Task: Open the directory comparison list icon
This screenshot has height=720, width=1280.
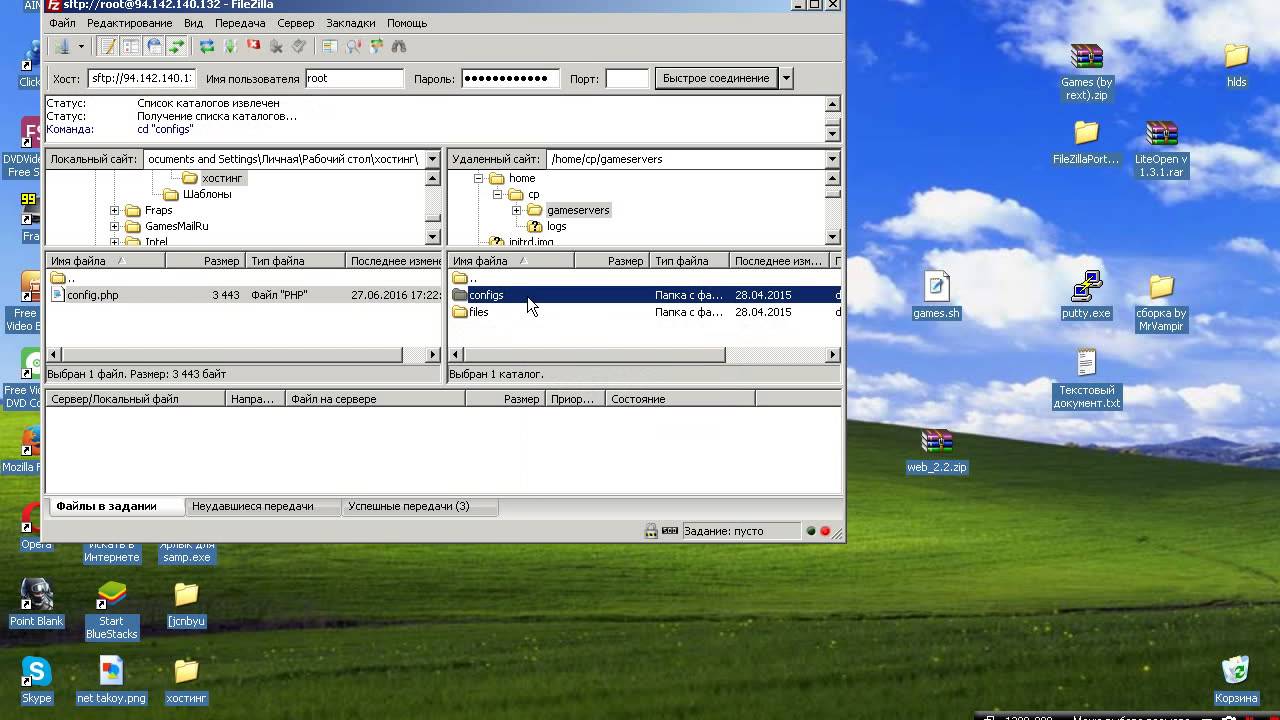Action: click(329, 46)
